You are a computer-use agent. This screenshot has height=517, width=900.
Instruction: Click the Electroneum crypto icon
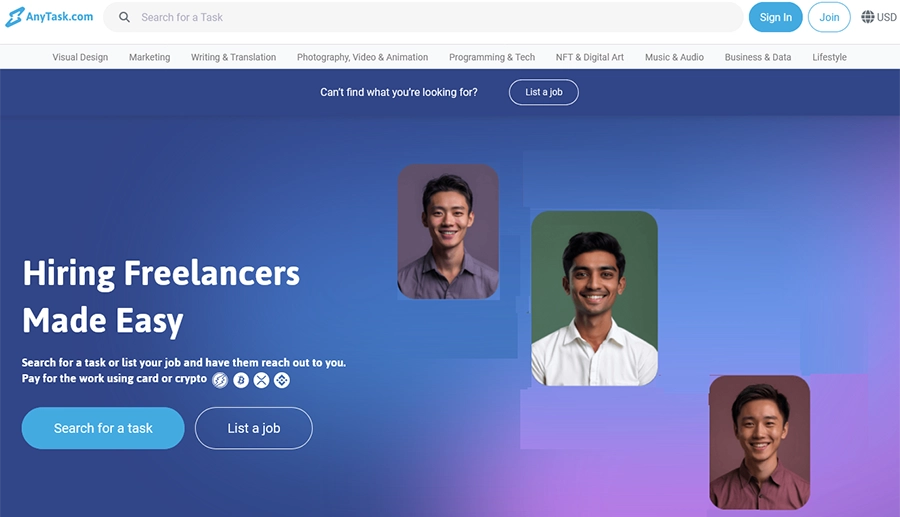coord(220,380)
